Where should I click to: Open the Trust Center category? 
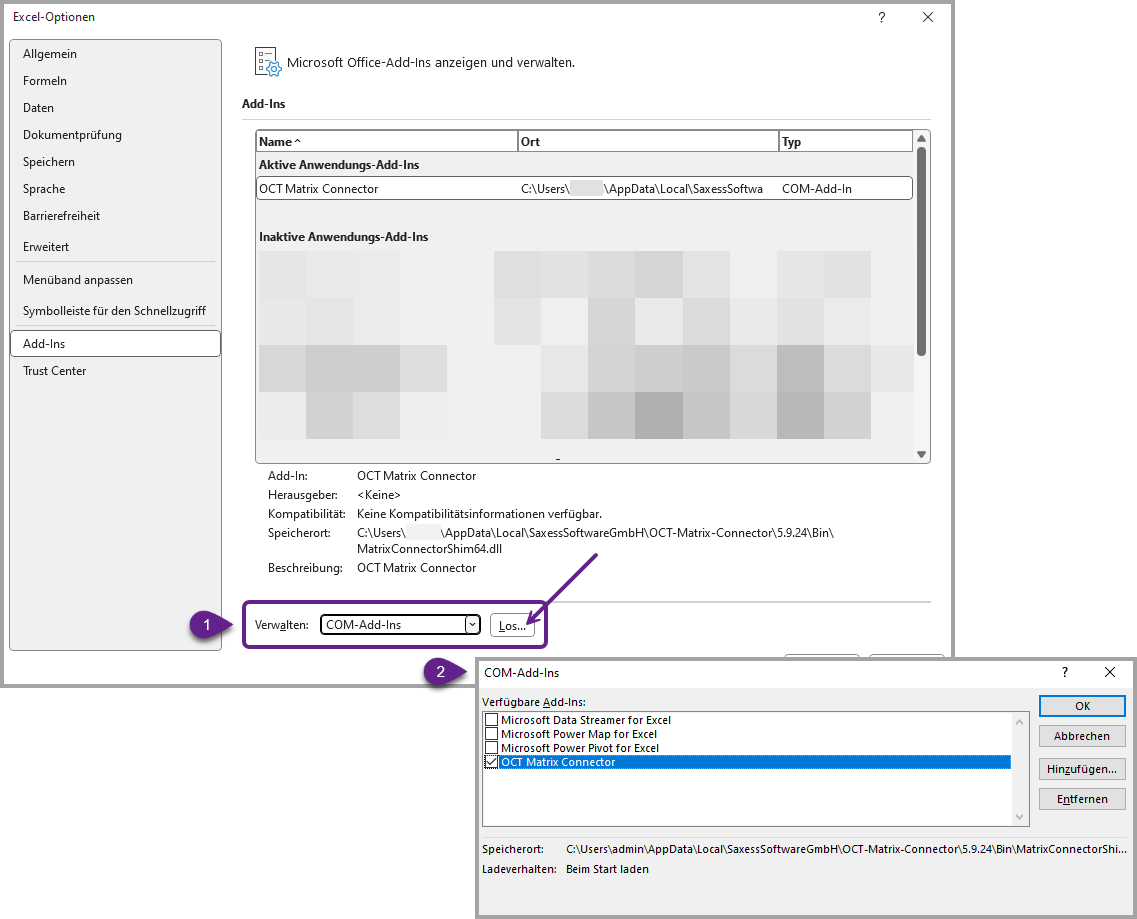click(x=55, y=371)
